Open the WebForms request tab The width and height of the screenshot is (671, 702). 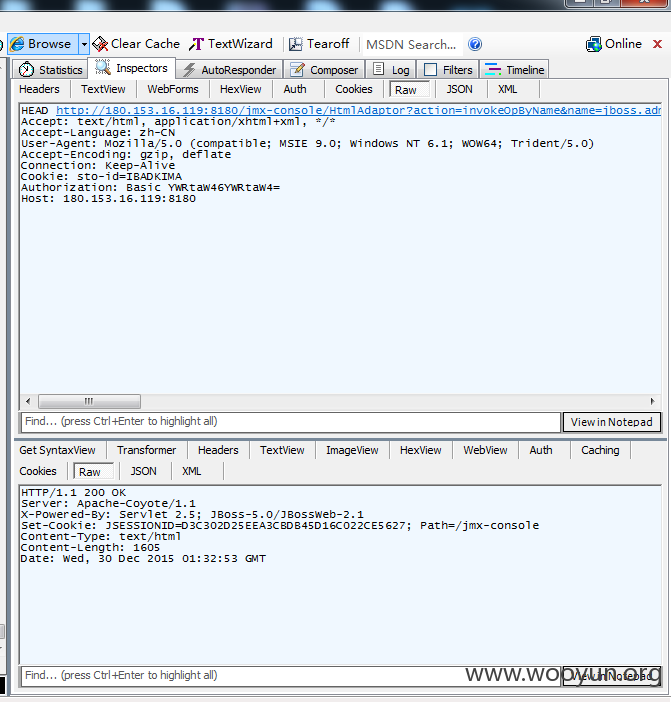[x=173, y=89]
